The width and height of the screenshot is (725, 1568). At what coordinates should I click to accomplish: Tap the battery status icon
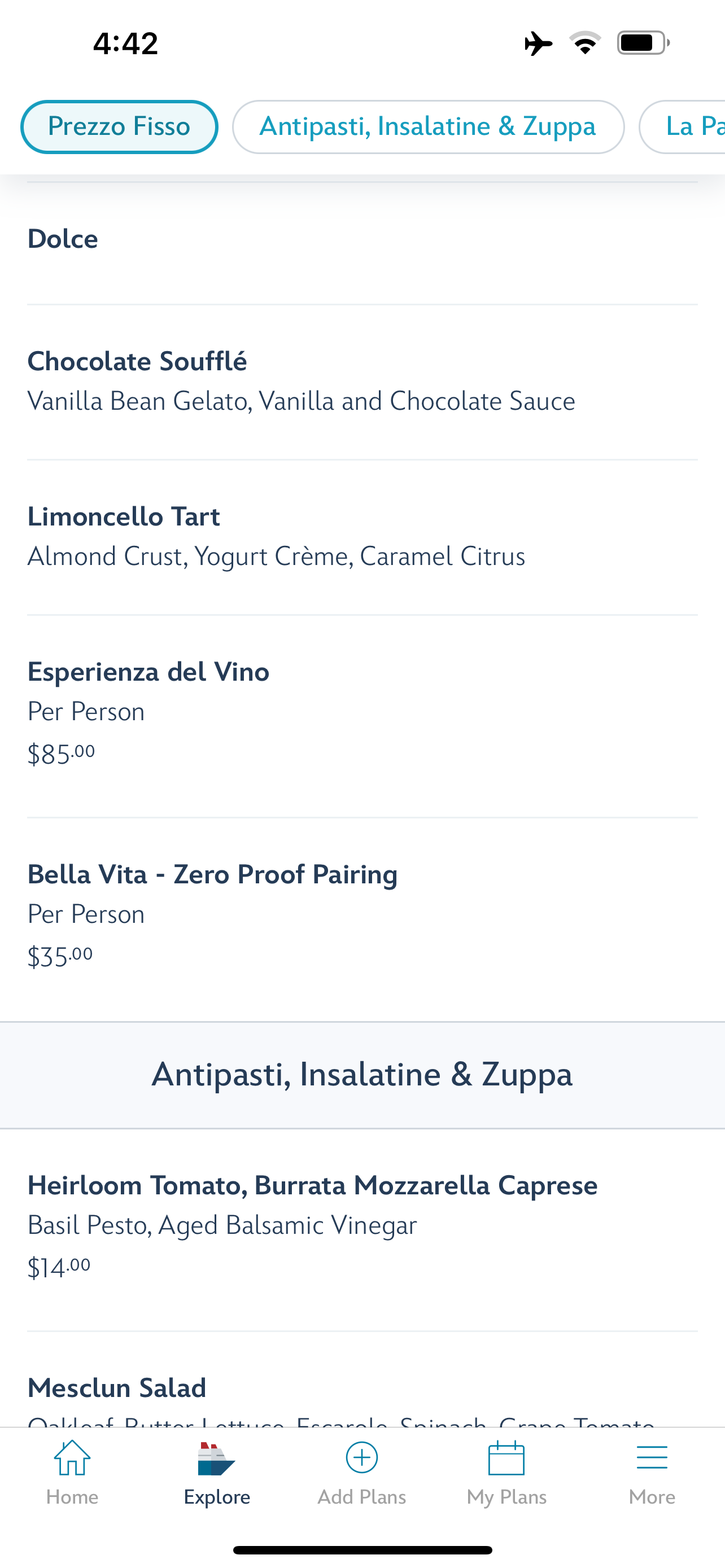click(x=643, y=43)
